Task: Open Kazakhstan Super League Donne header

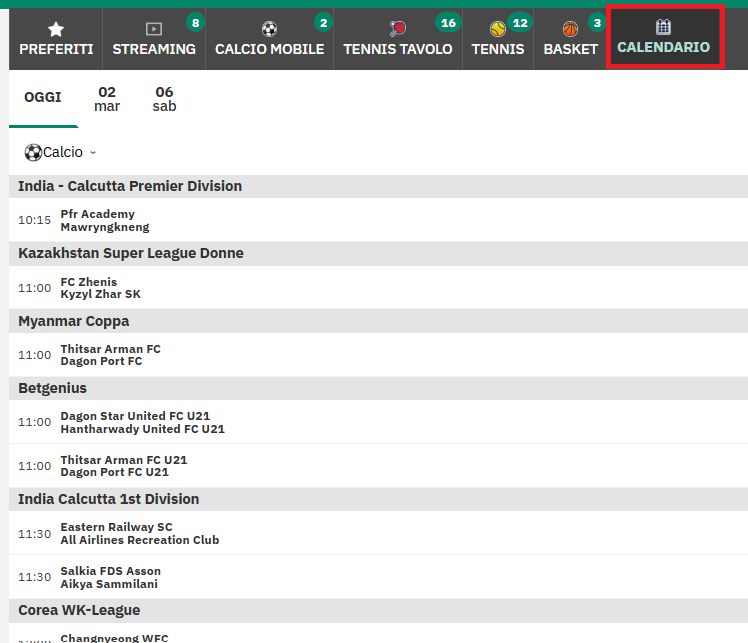Action: click(x=378, y=253)
